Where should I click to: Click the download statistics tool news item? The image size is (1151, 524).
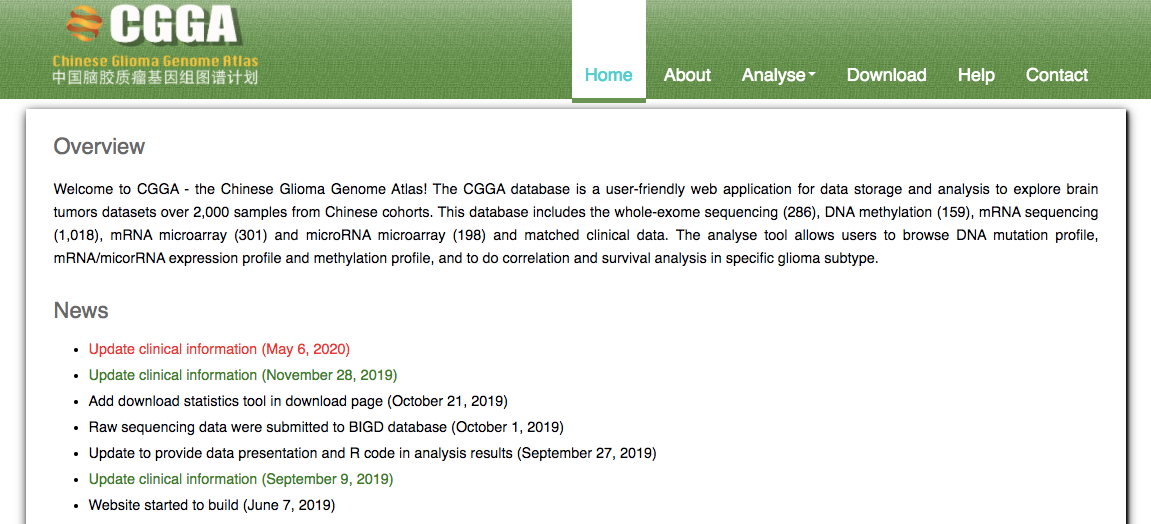[298, 401]
